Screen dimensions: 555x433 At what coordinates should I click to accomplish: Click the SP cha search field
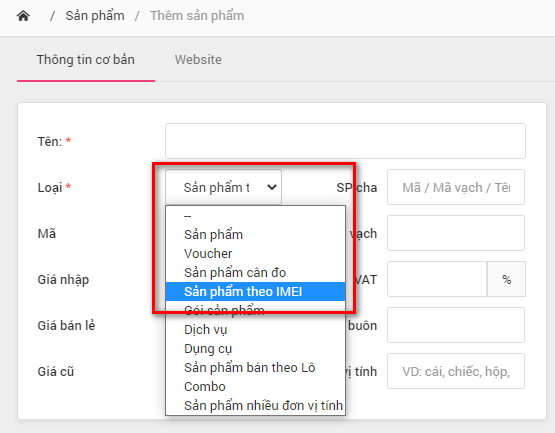coord(456,187)
